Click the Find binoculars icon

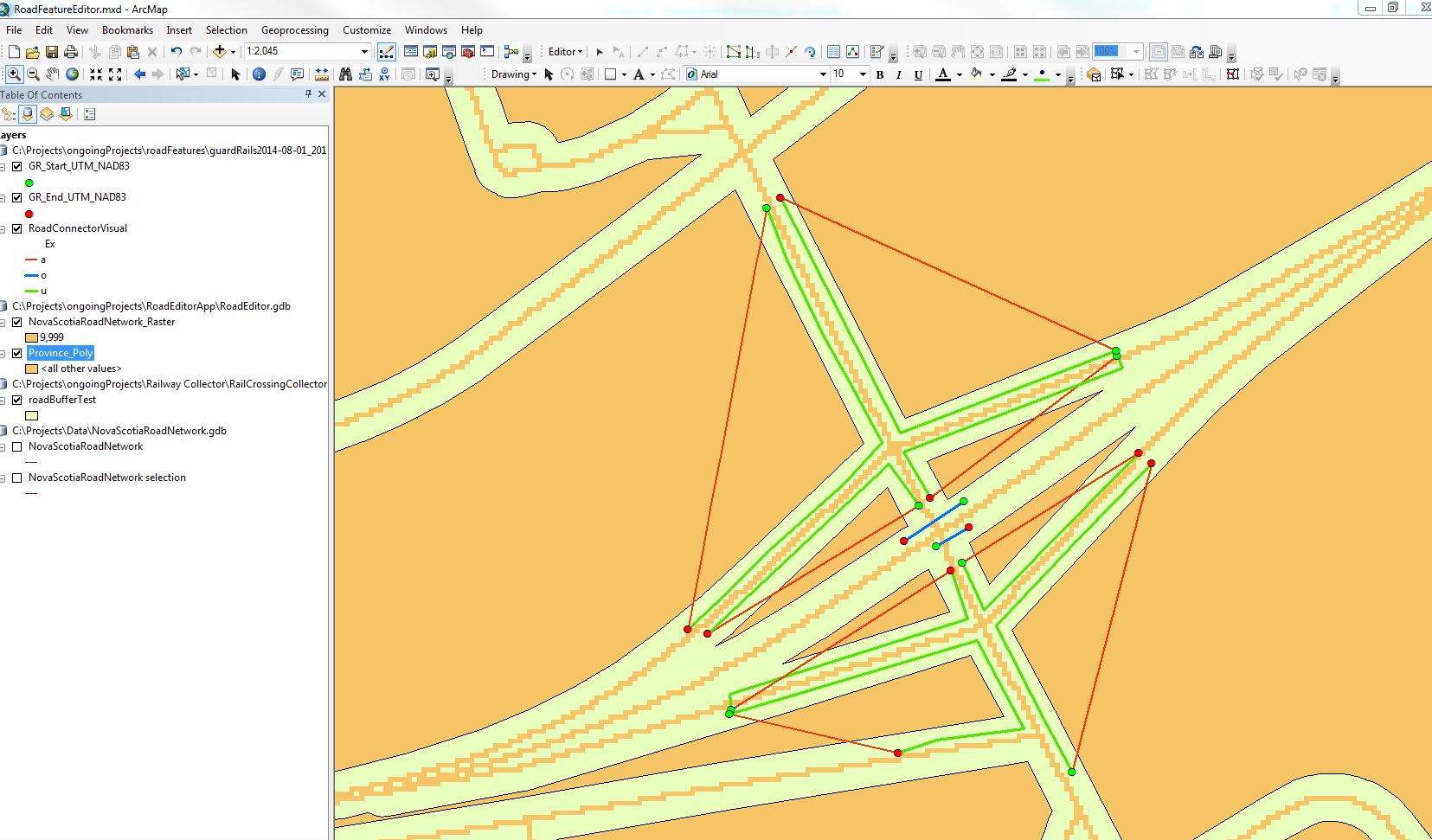click(x=345, y=74)
